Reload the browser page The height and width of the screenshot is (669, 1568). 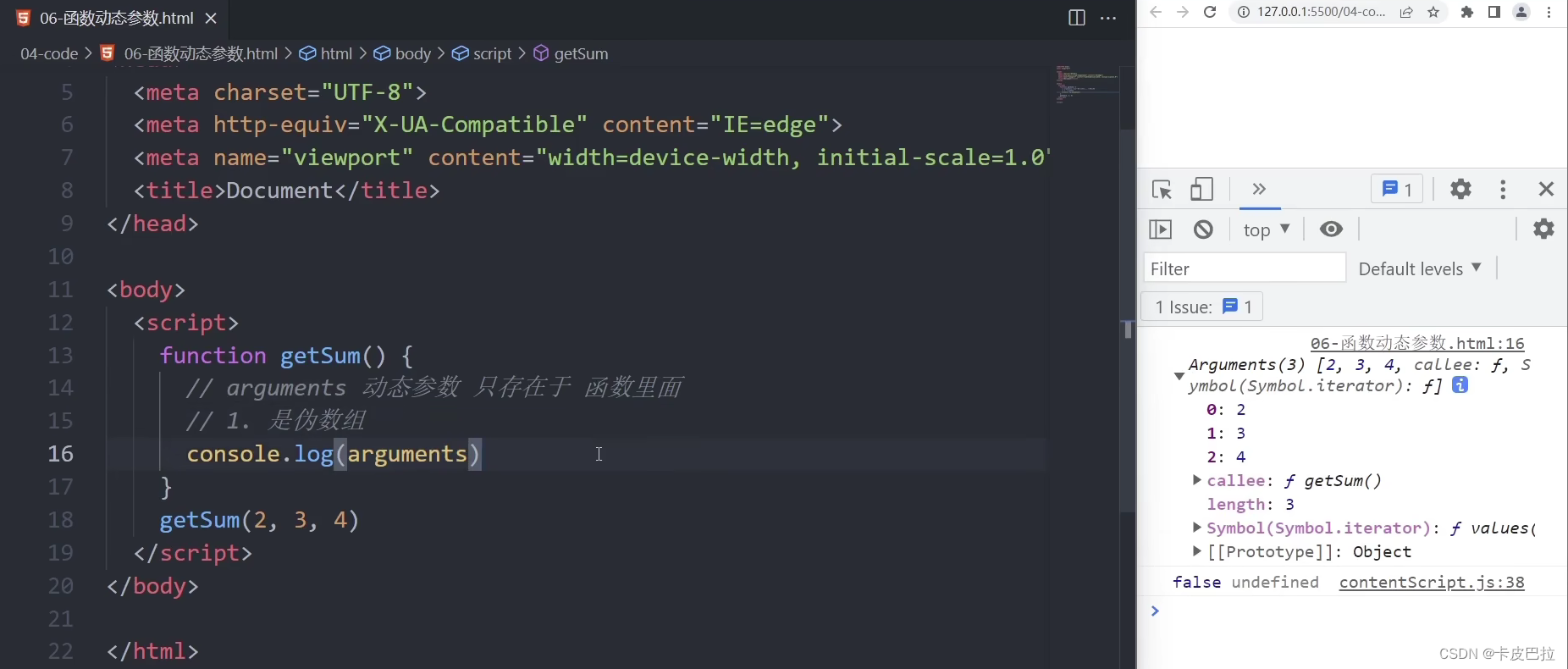(x=1210, y=12)
